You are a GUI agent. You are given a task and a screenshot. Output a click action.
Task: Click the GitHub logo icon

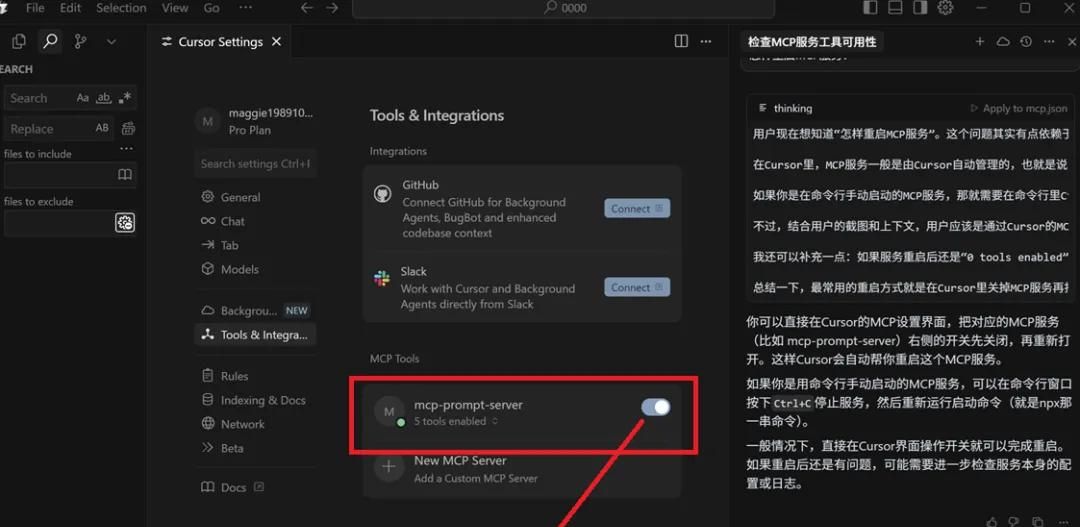[x=382, y=194]
